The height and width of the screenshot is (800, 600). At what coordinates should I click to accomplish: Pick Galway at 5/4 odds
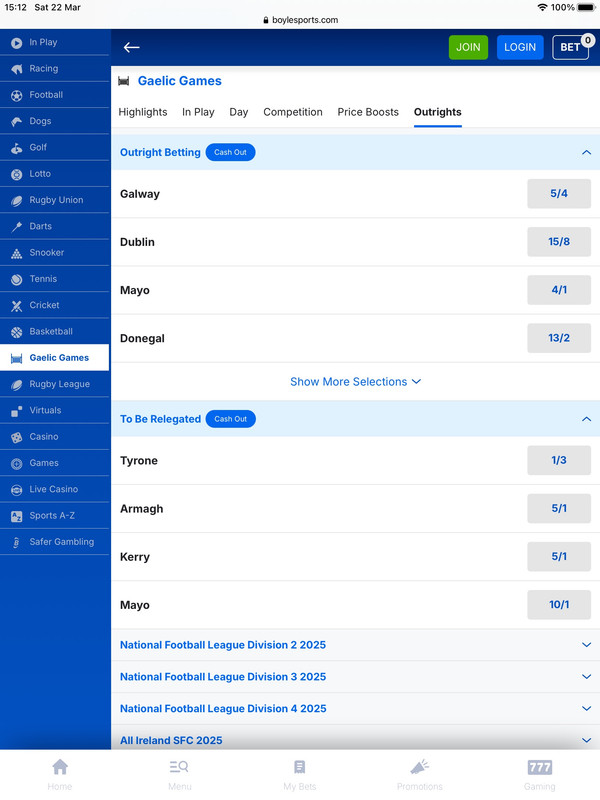(559, 194)
